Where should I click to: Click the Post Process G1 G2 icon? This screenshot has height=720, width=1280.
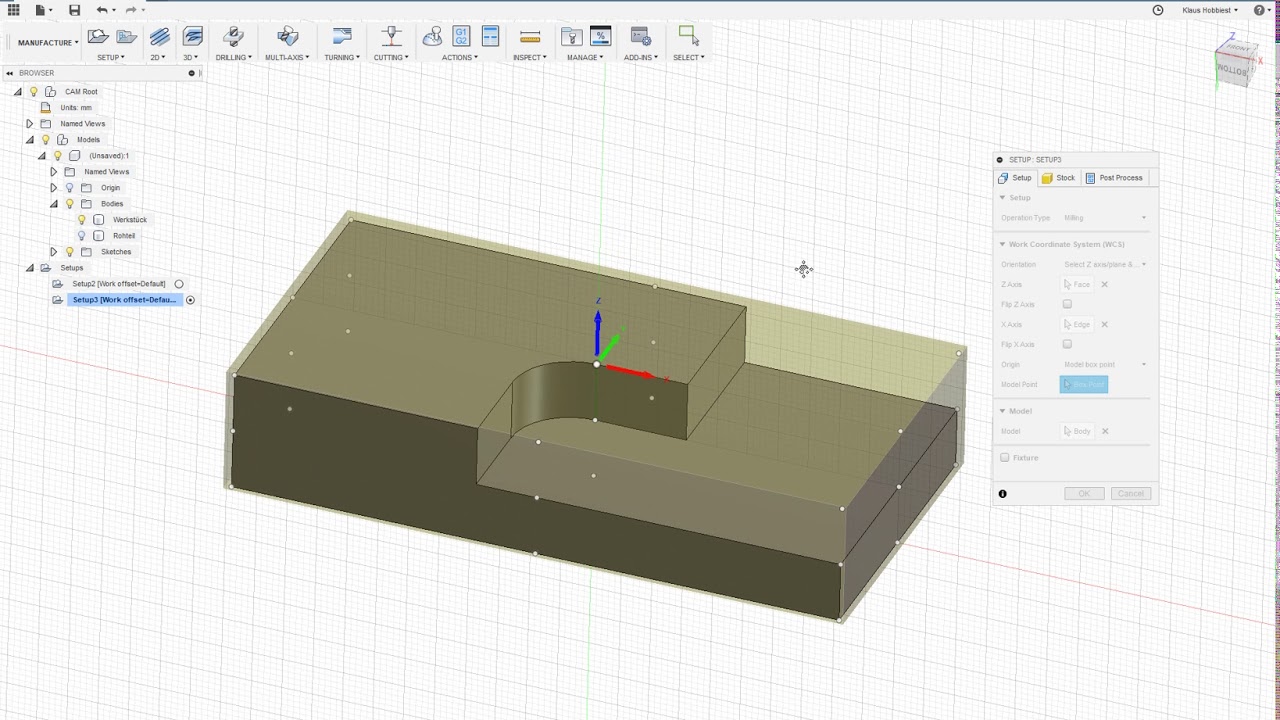[461, 37]
